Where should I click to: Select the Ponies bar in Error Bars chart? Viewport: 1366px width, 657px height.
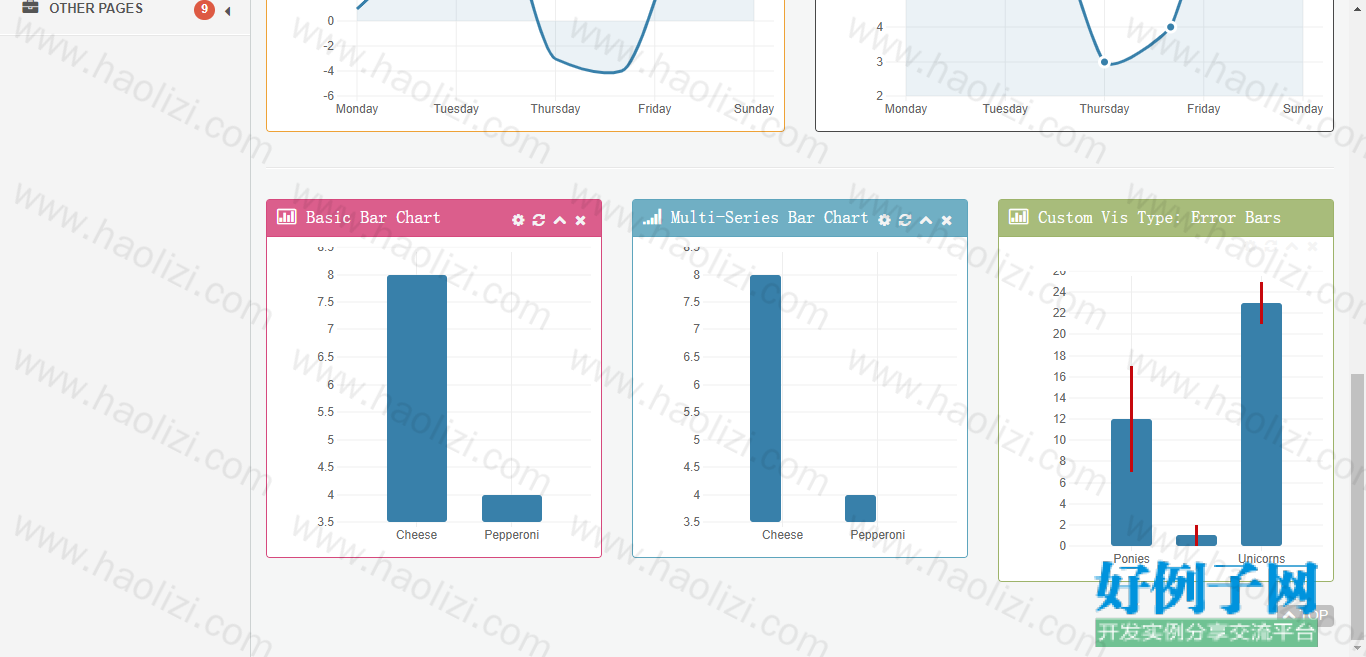pyautogui.click(x=1131, y=482)
